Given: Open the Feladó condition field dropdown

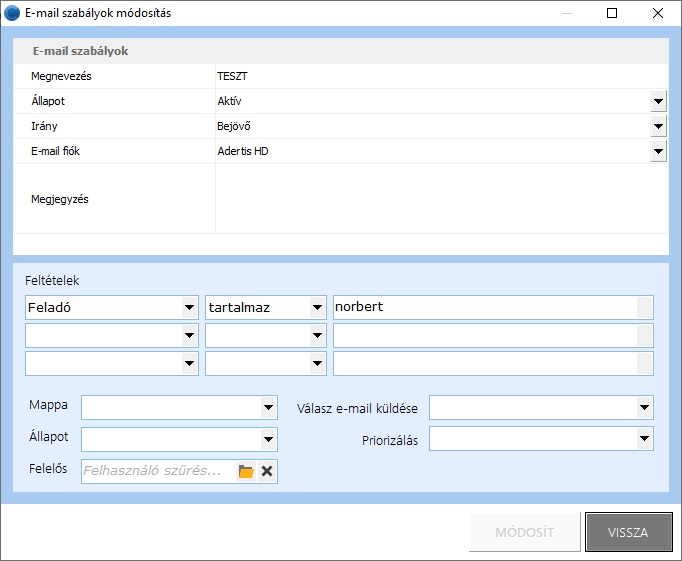Looking at the screenshot, I should click(190, 308).
